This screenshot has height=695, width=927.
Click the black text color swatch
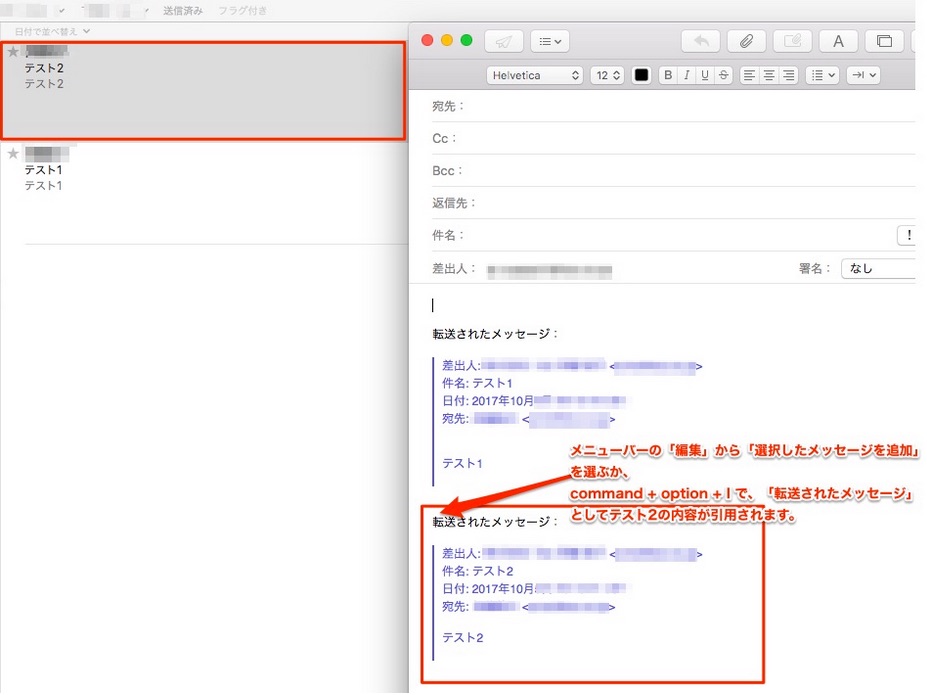[x=641, y=75]
